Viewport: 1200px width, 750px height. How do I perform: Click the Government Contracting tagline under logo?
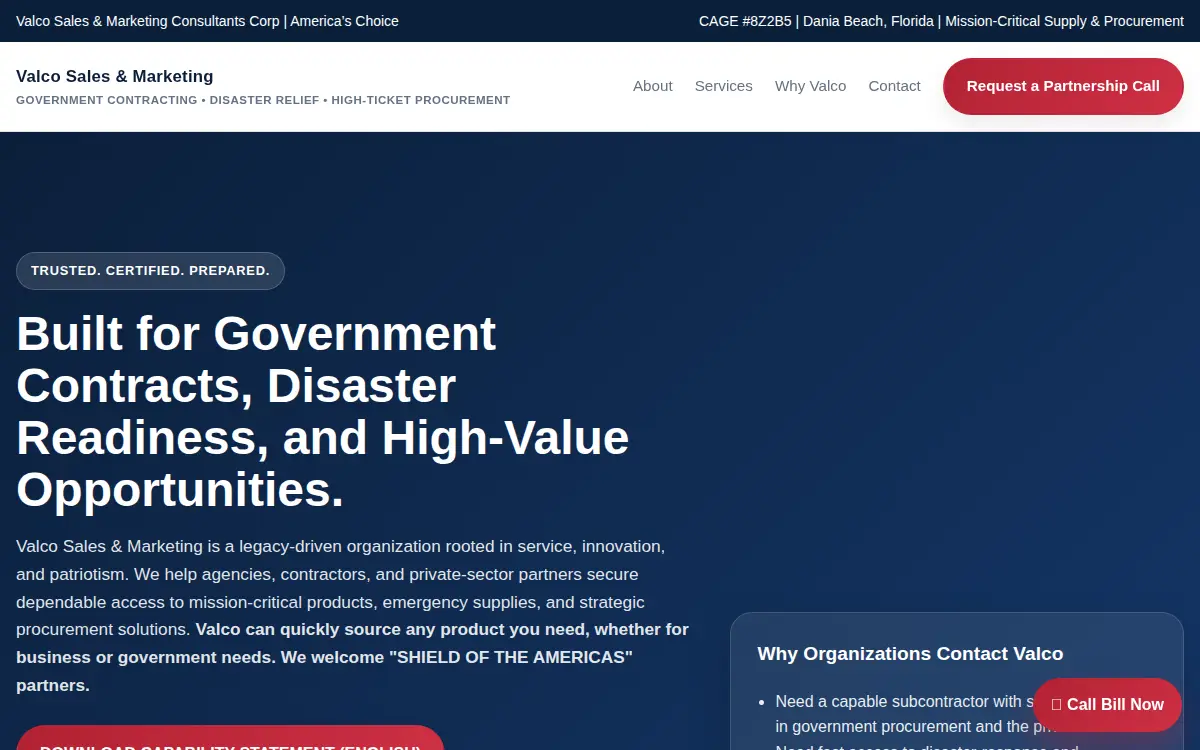tap(263, 100)
